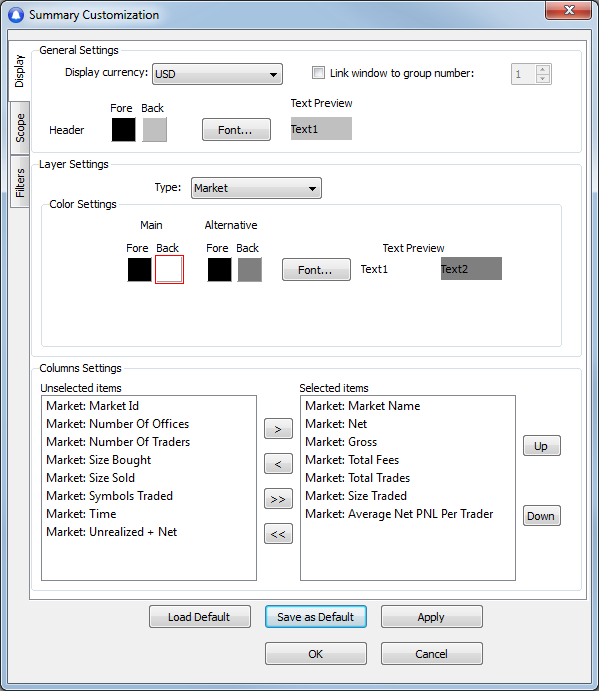599x691 pixels.
Task: Pick the Main white Back color swatch
Action: coord(169,270)
